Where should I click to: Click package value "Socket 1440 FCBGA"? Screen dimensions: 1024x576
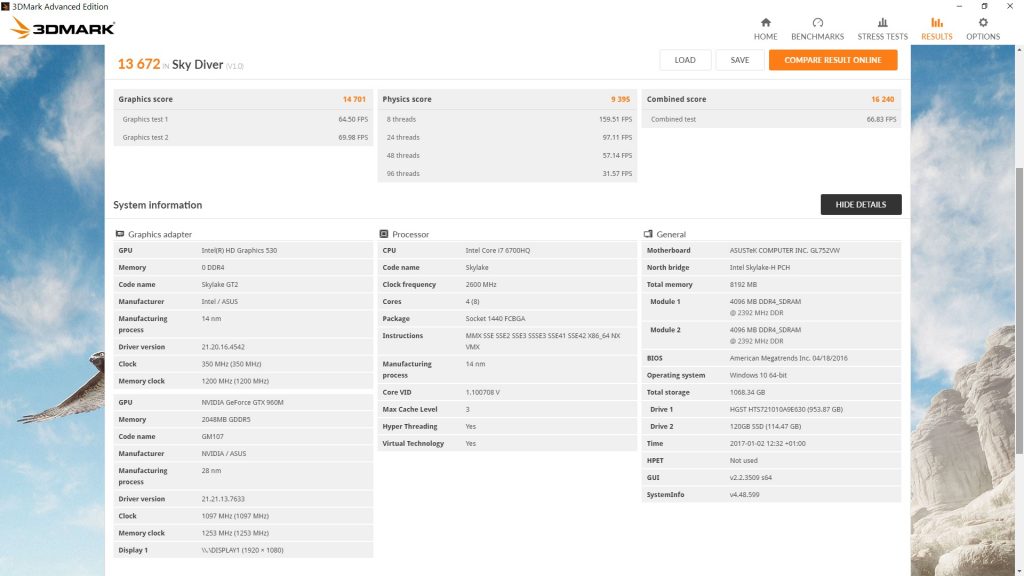[495, 319]
